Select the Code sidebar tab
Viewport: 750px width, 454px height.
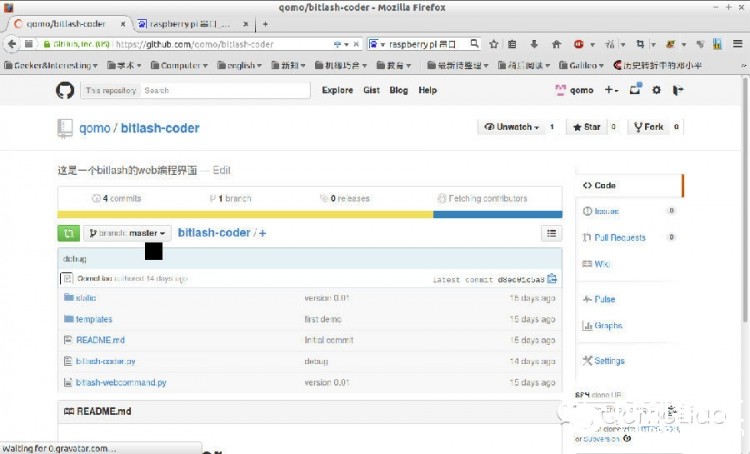pos(629,186)
